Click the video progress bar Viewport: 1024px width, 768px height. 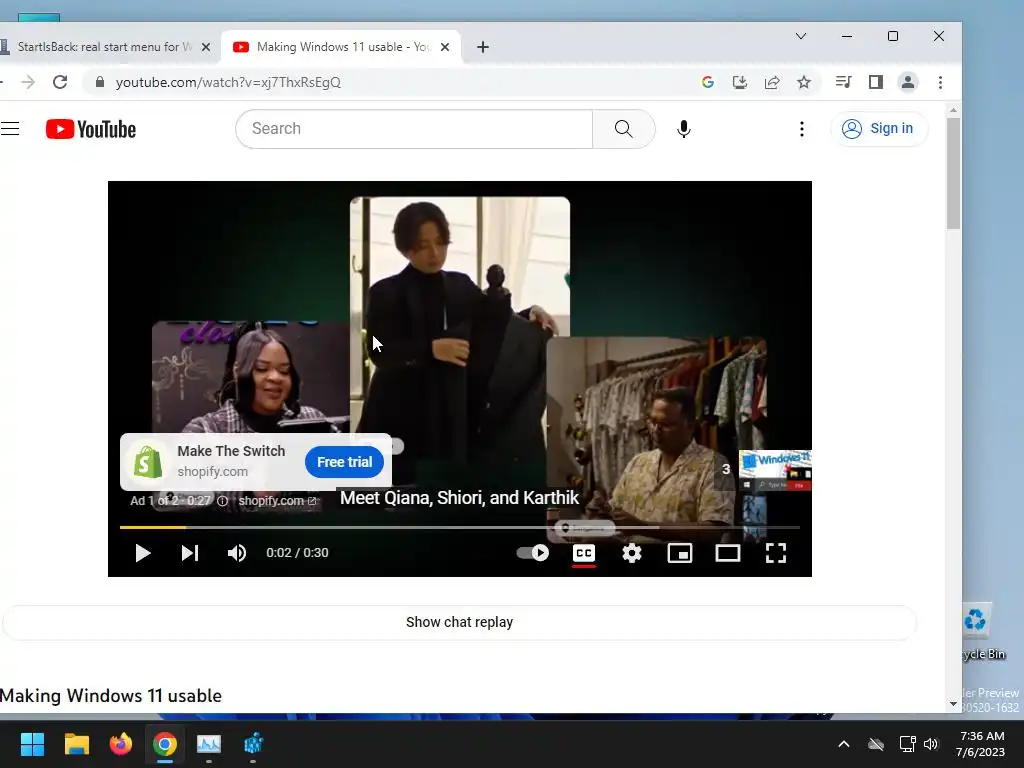[460, 527]
